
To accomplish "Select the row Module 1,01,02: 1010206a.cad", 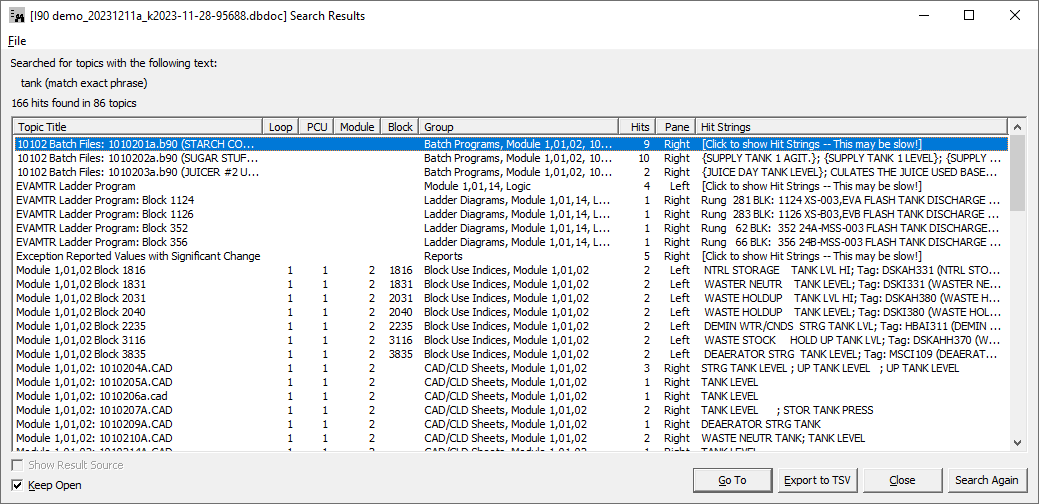I will 511,396.
